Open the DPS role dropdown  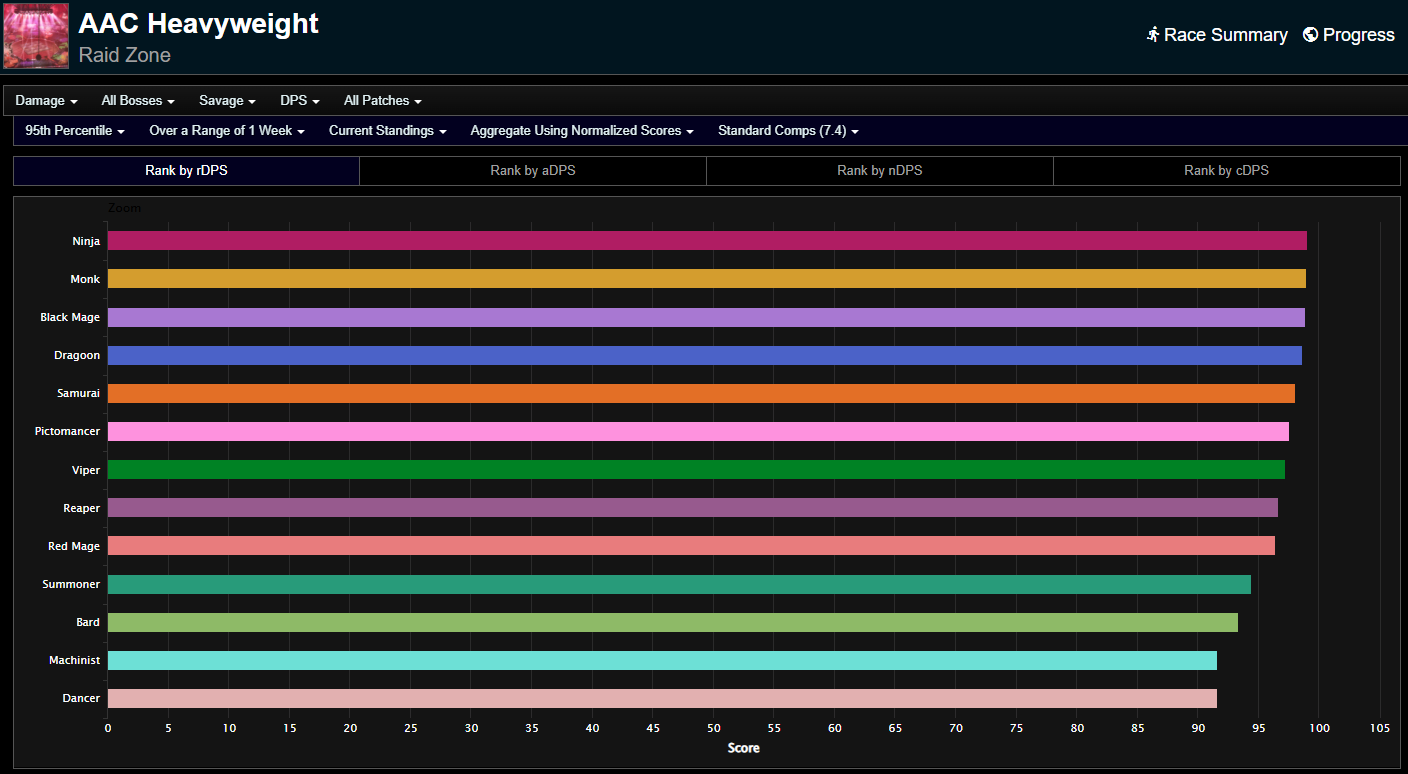[300, 101]
